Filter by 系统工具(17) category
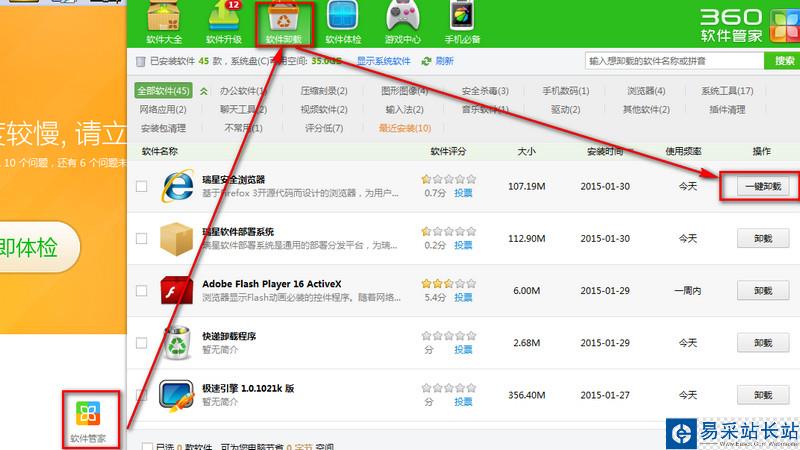This screenshot has width=800, height=450. click(727, 91)
